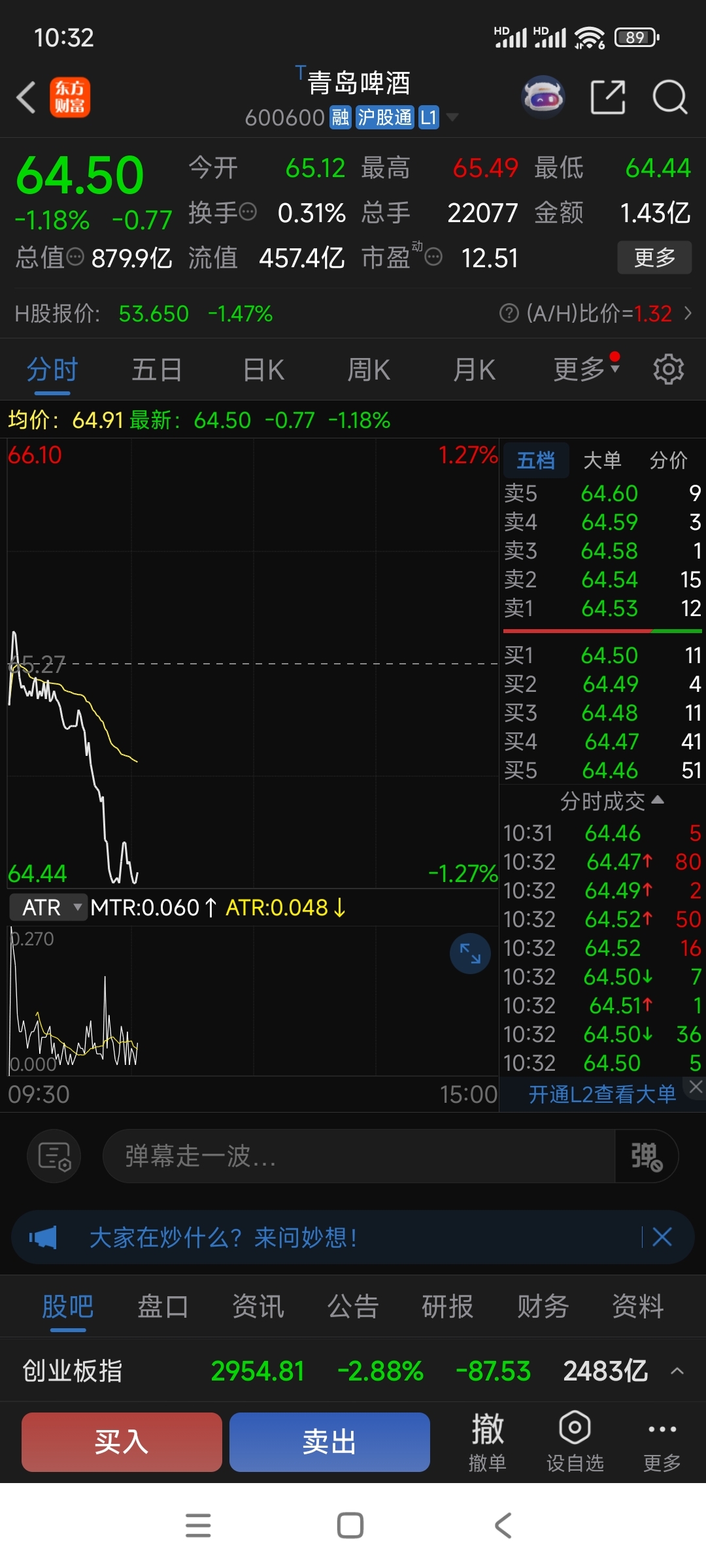Image resolution: width=706 pixels, height=1568 pixels.
Task: Switch to 周K chart tab
Action: point(369,370)
